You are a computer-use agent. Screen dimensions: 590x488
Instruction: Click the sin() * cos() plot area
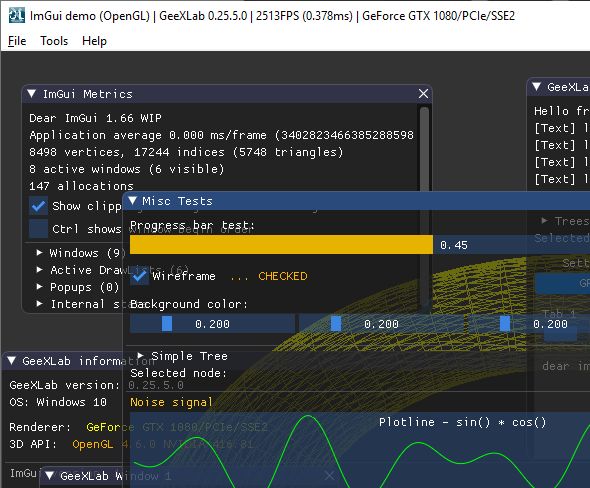point(360,450)
